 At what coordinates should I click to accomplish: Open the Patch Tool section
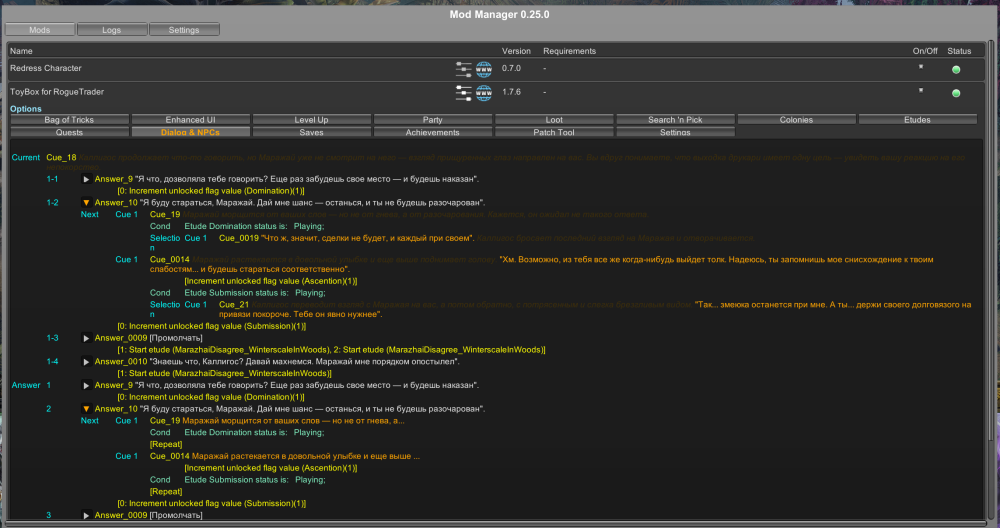[x=553, y=132]
